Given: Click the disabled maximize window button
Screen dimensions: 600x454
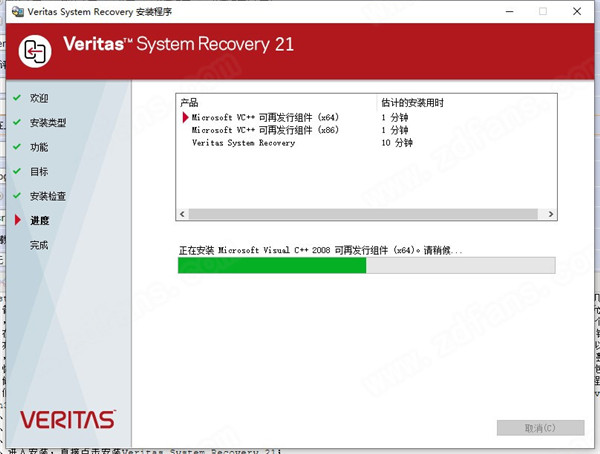Looking at the screenshot, I should (x=543, y=11).
